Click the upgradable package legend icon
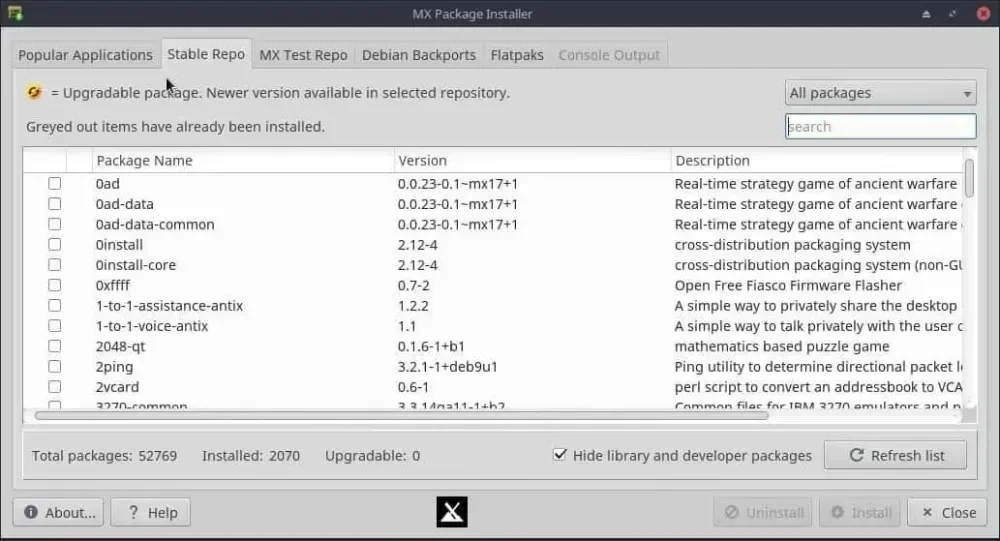This screenshot has width=1000, height=541. click(x=34, y=93)
